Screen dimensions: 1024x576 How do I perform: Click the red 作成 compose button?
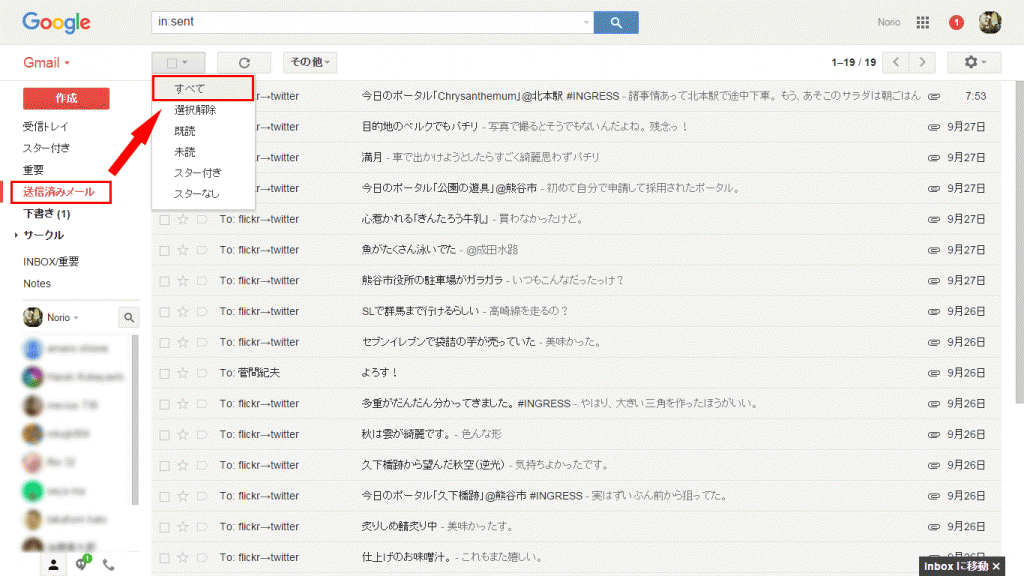(66, 98)
